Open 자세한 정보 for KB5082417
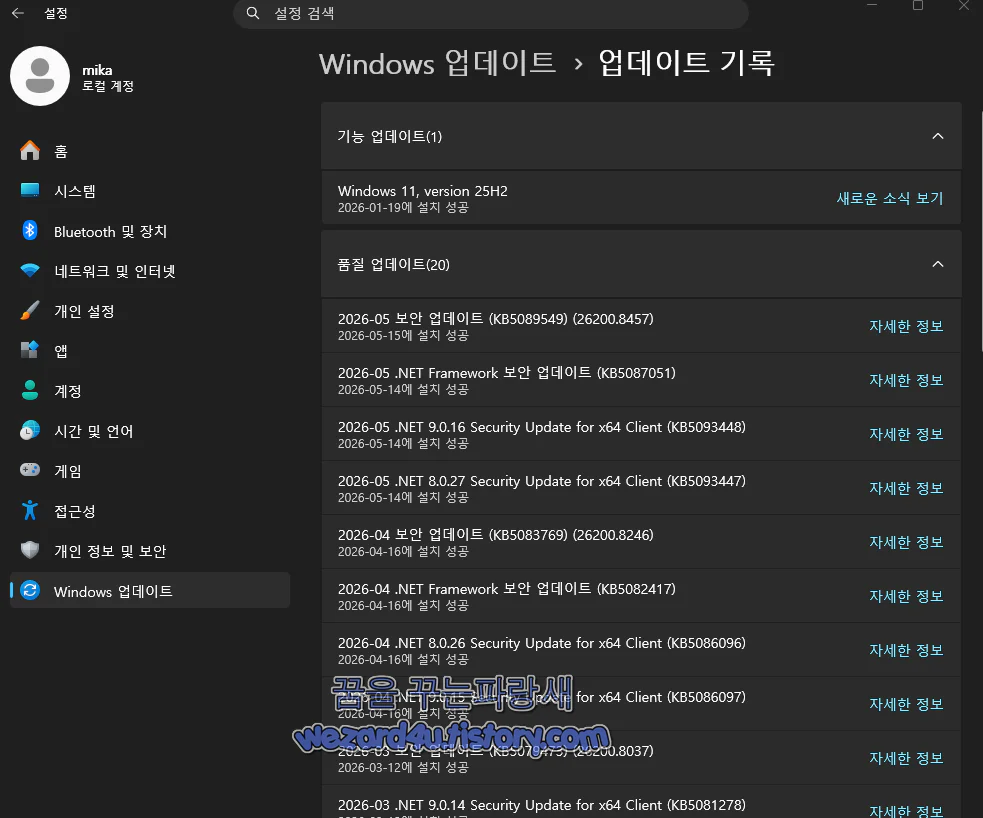This screenshot has height=818, width=983. point(906,595)
